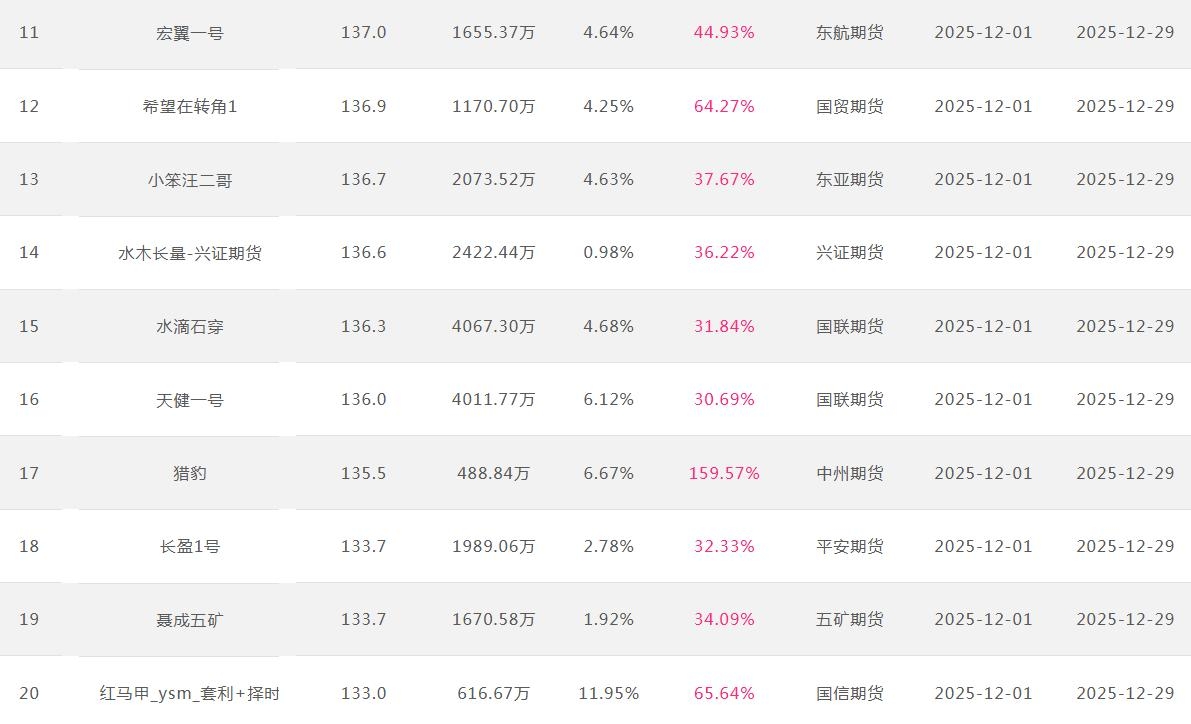Open the 国贸期货 company link
This screenshot has width=1191, height=724.
(x=850, y=106)
